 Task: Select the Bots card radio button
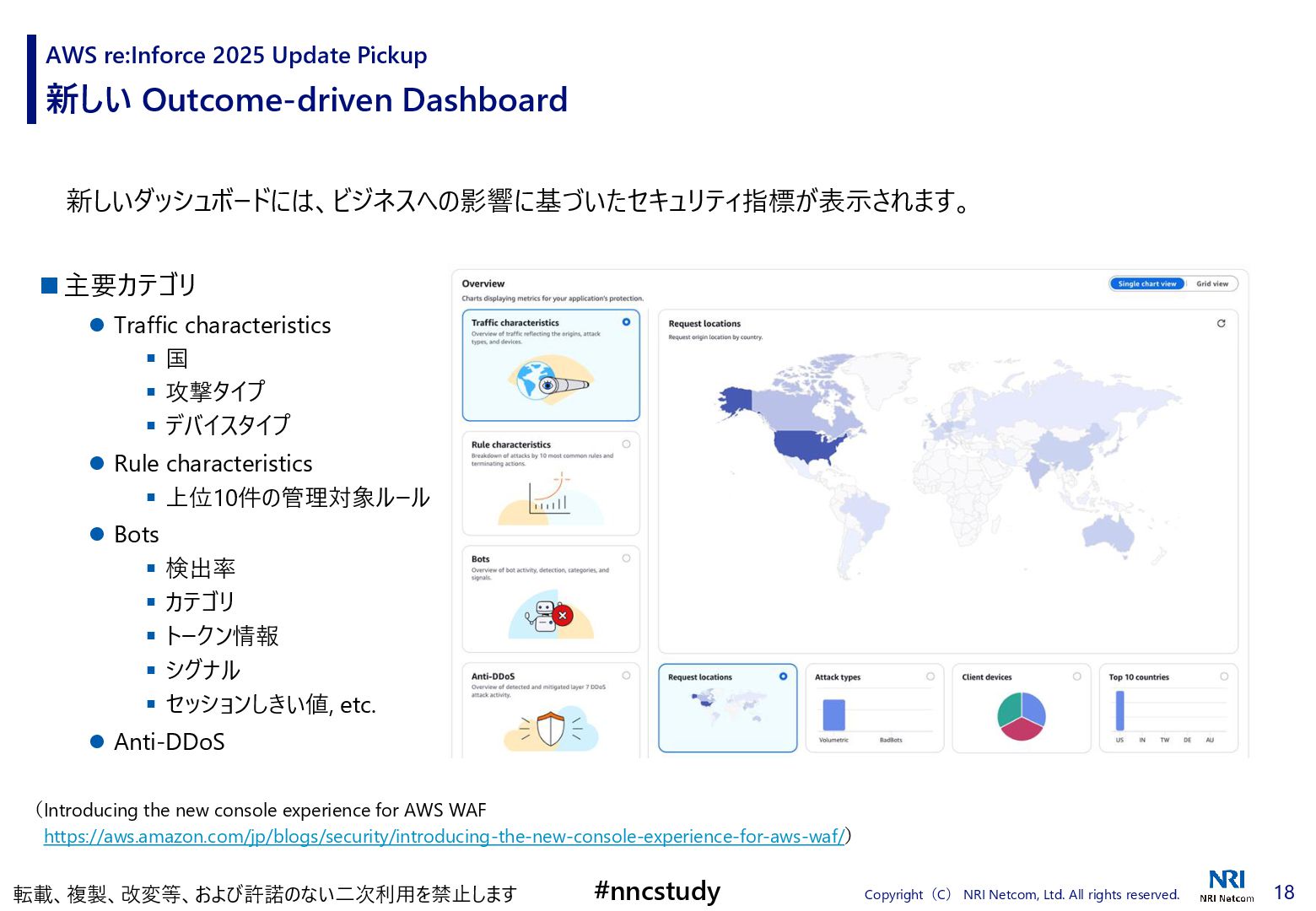coord(626,558)
